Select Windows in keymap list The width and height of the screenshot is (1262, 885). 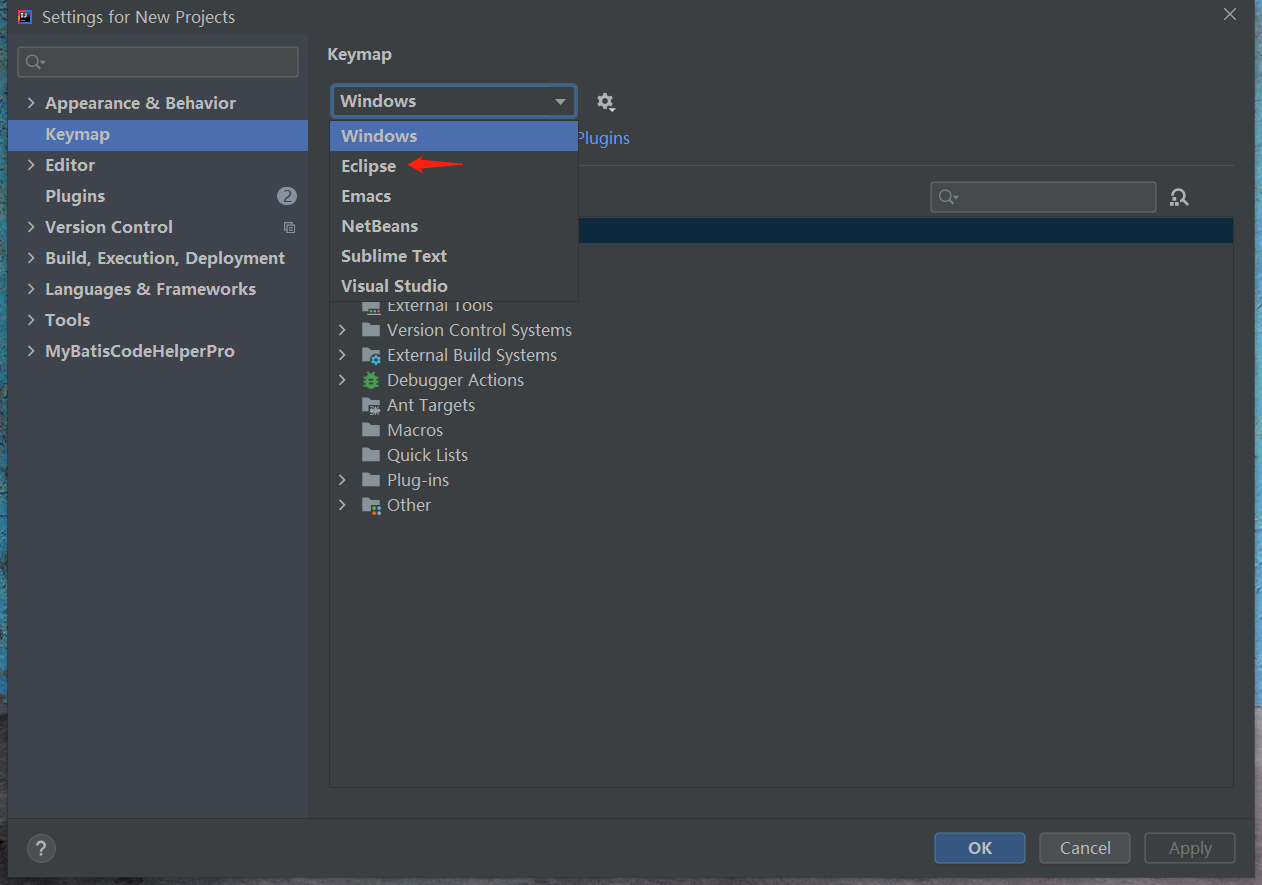(454, 136)
